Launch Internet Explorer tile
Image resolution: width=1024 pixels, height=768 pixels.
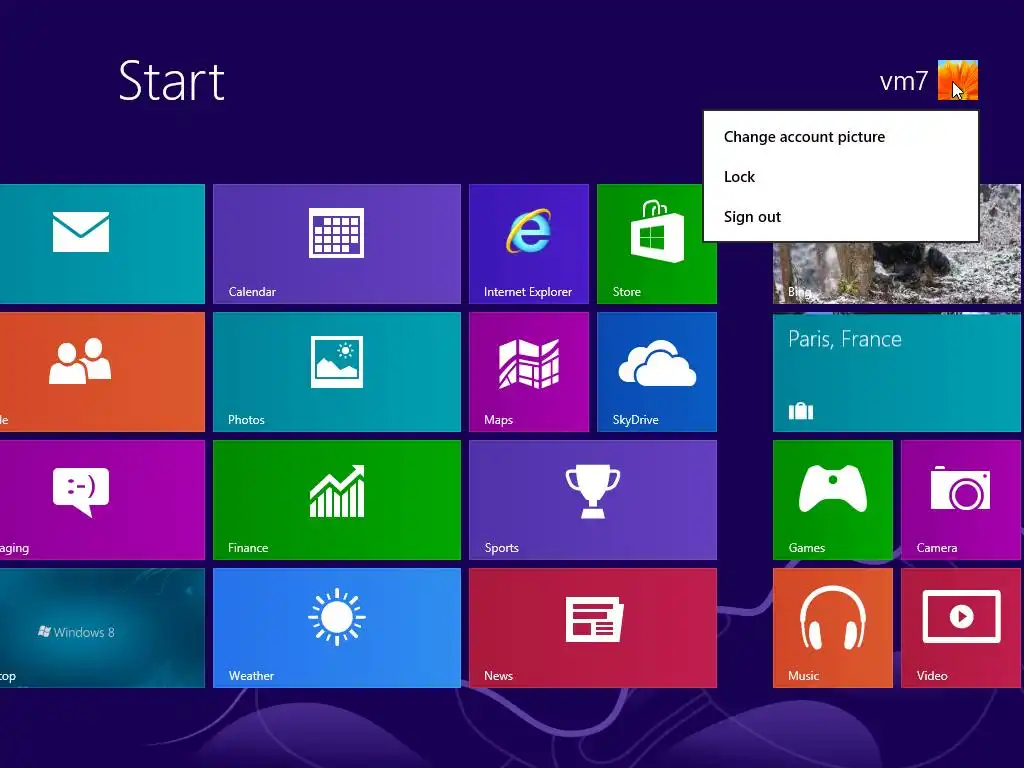tap(529, 244)
